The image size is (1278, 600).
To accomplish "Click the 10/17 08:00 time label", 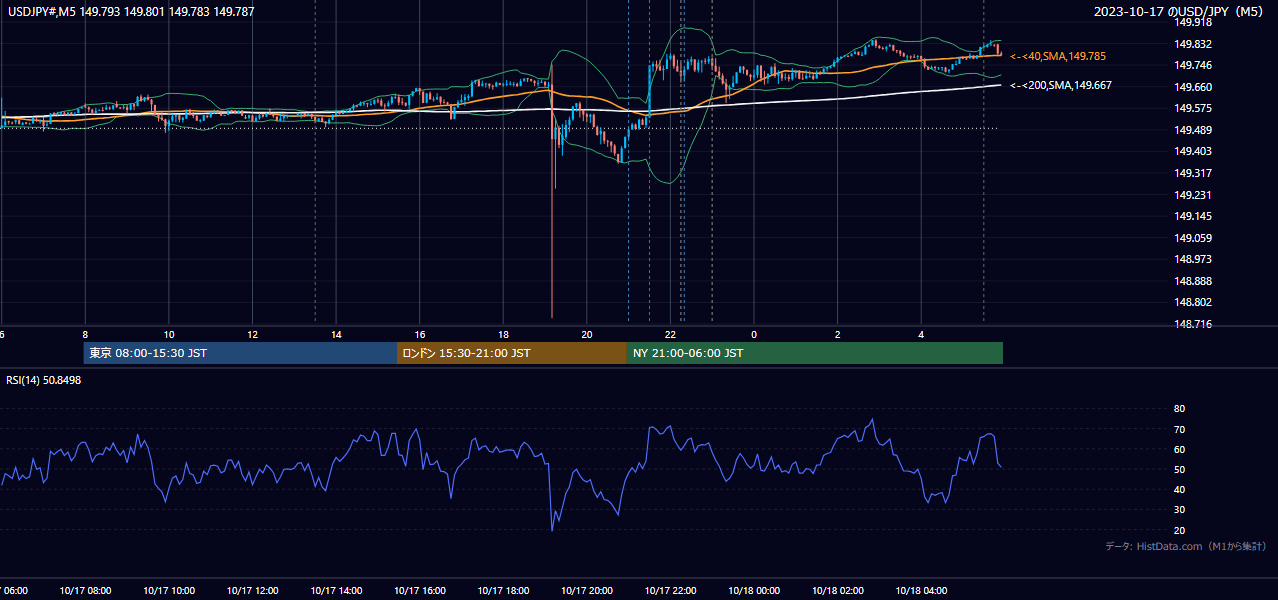I will pyautogui.click(x=85, y=590).
